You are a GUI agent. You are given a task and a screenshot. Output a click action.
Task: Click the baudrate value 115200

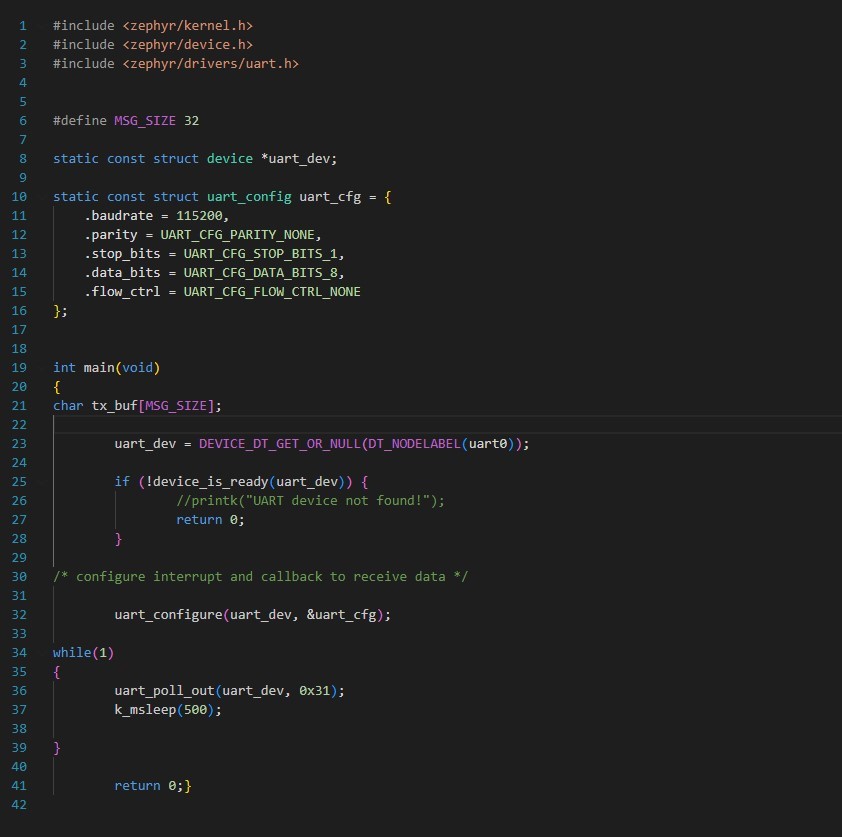point(199,216)
